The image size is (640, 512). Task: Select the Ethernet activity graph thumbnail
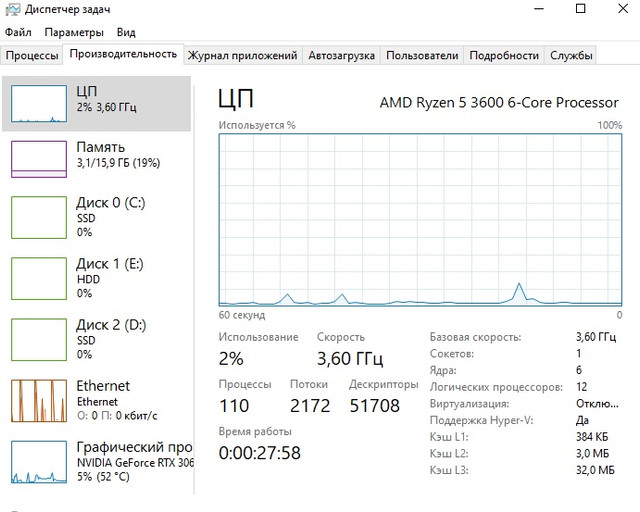click(39, 401)
